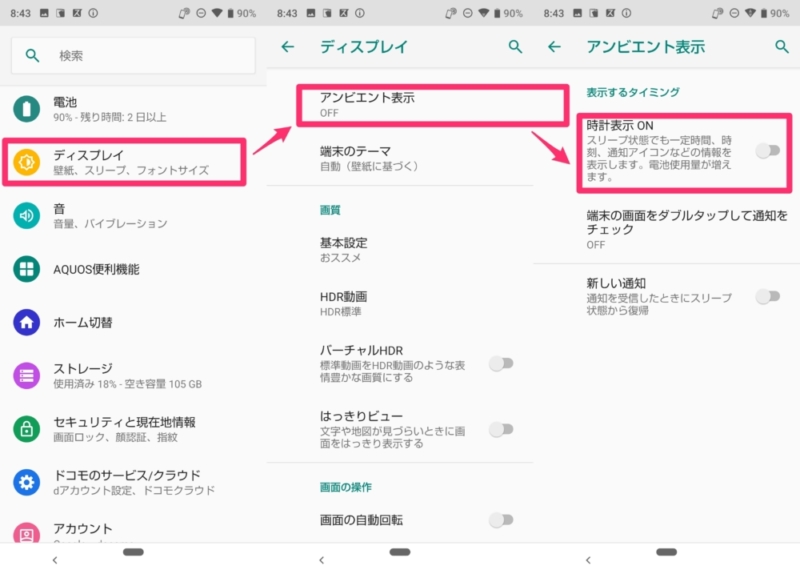The width and height of the screenshot is (800, 578).
Task: Tap the ストレージ storage icon
Action: (27, 376)
